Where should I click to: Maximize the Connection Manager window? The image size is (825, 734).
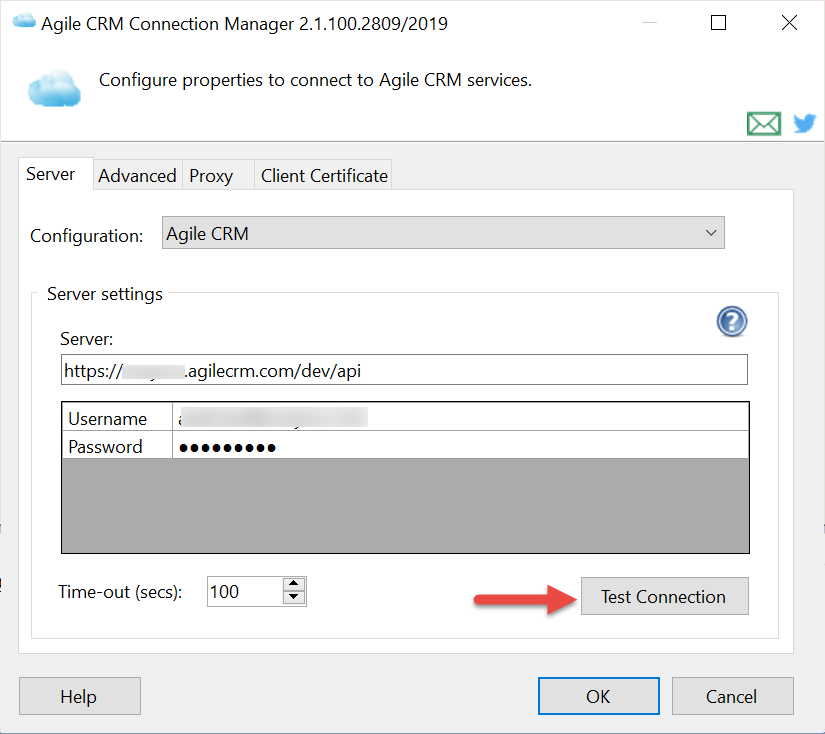[718, 23]
